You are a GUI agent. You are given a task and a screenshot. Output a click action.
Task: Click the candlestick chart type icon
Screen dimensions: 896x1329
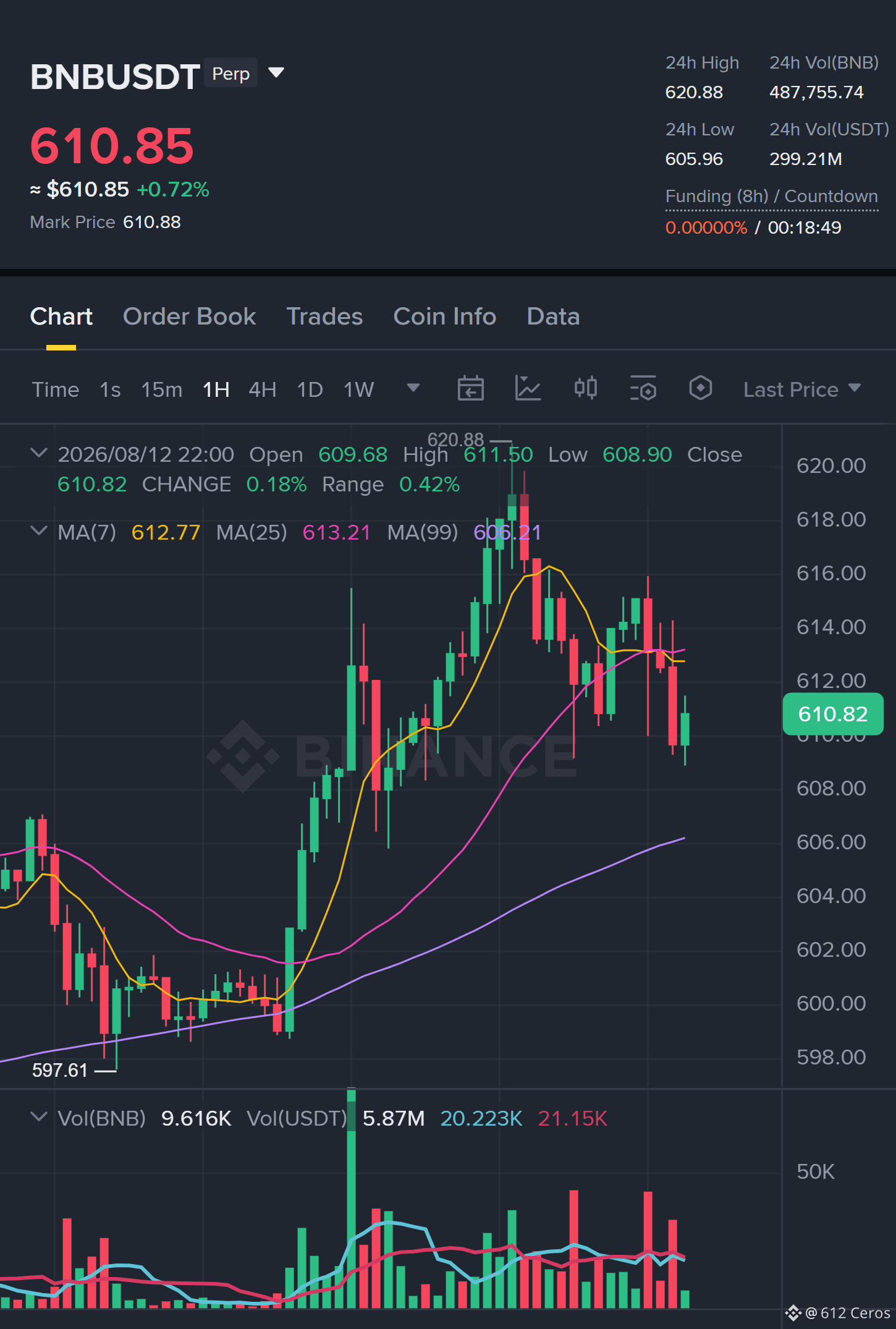[585, 388]
